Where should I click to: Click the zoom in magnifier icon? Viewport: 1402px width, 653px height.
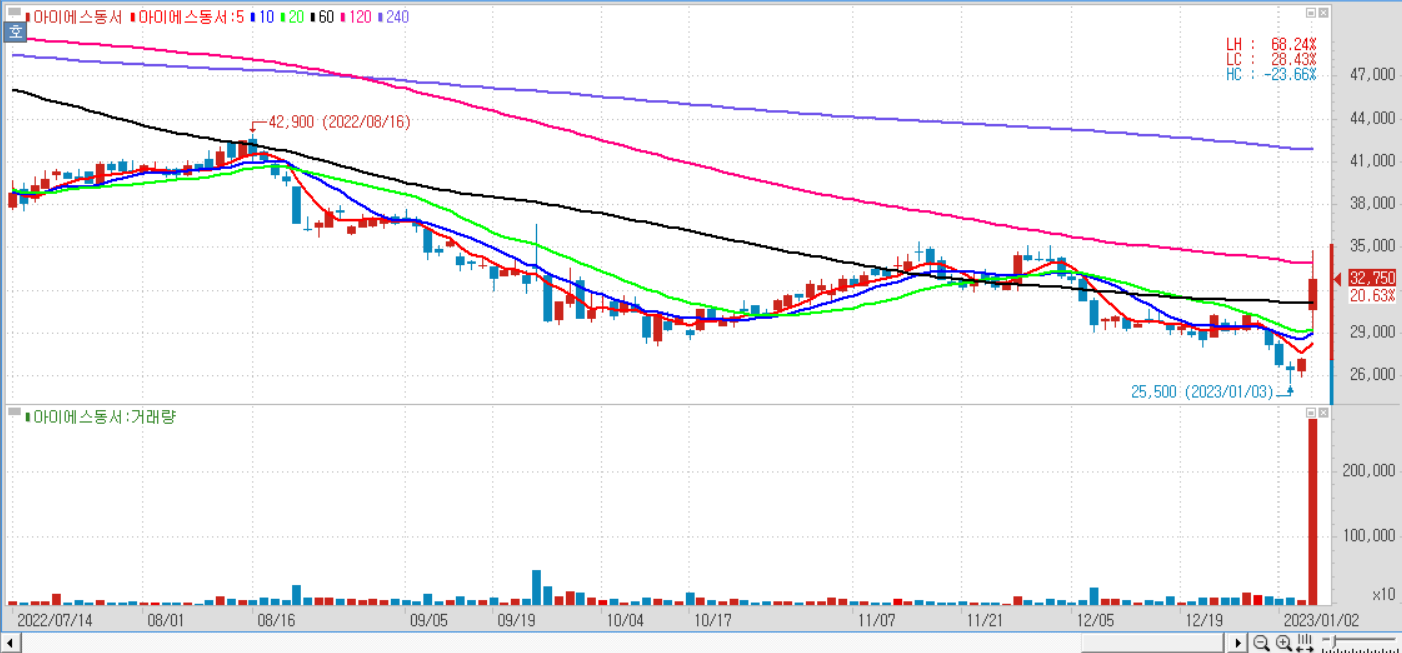1284,642
